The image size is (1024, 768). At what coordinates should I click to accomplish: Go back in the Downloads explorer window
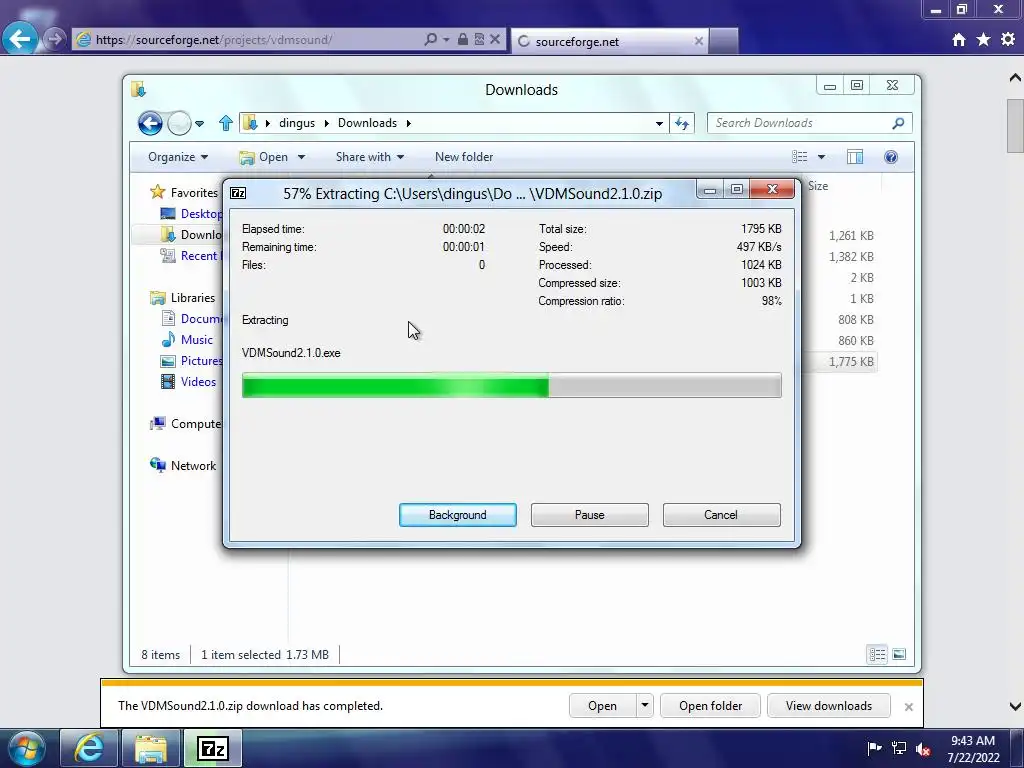[x=150, y=123]
